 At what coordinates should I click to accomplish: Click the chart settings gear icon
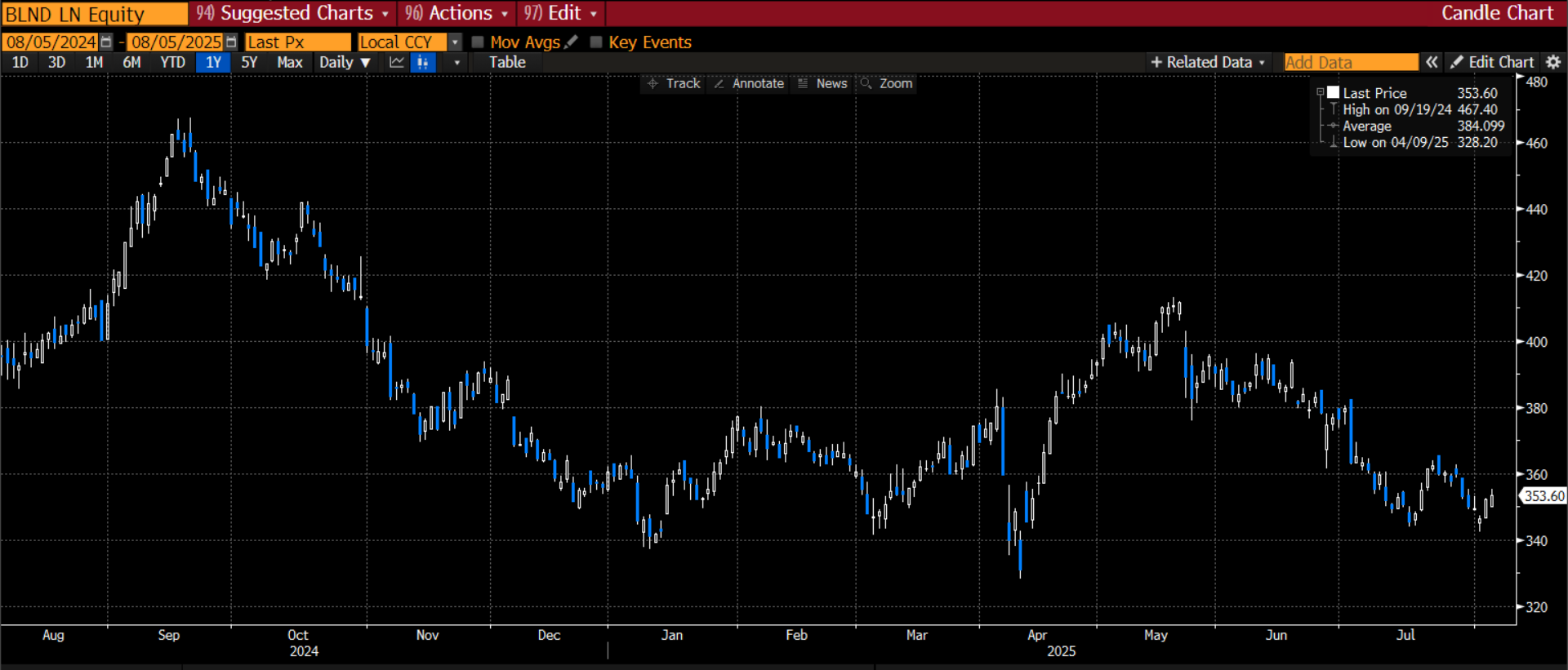click(x=1553, y=62)
